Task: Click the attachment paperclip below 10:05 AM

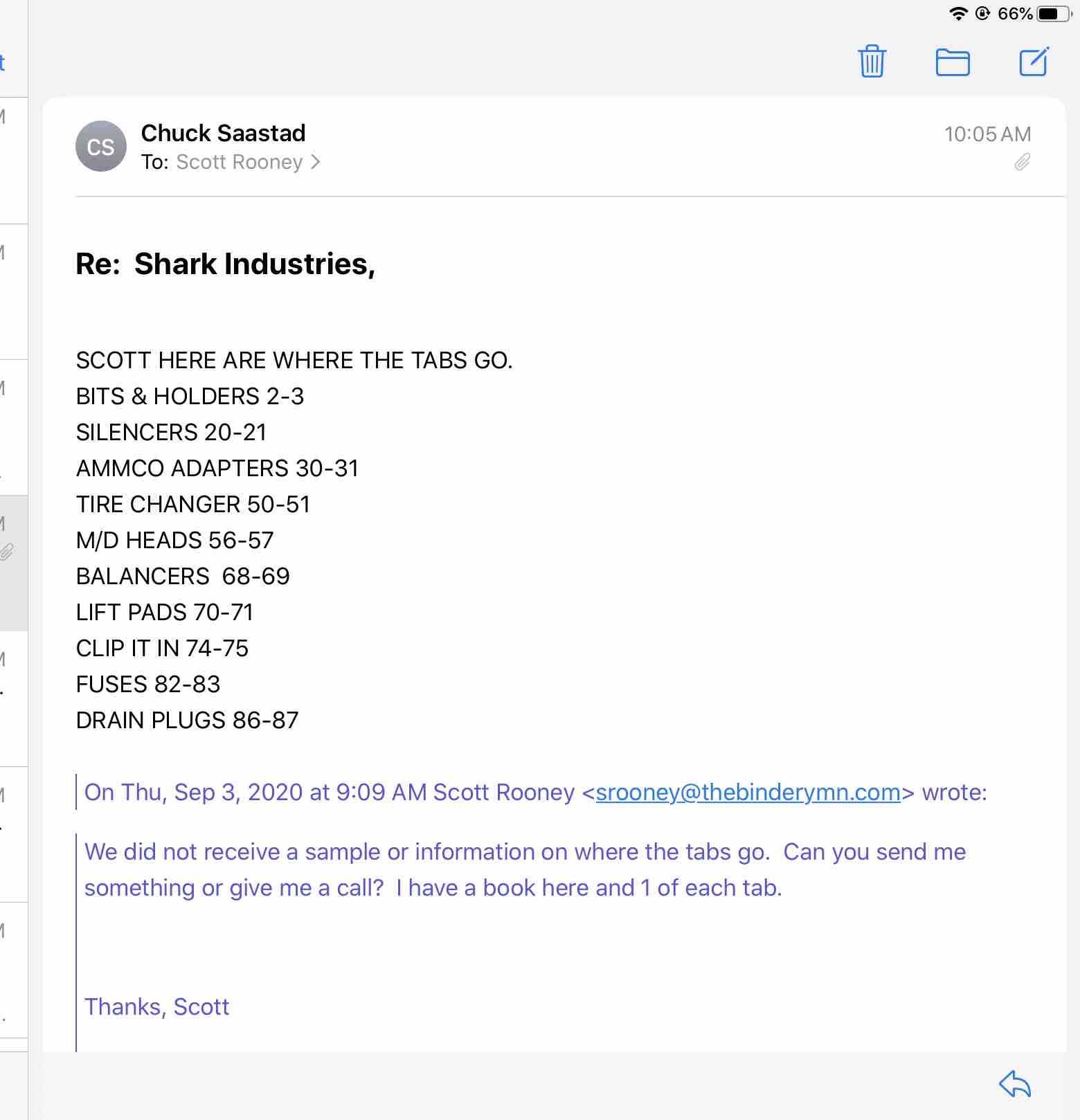Action: (x=1022, y=162)
